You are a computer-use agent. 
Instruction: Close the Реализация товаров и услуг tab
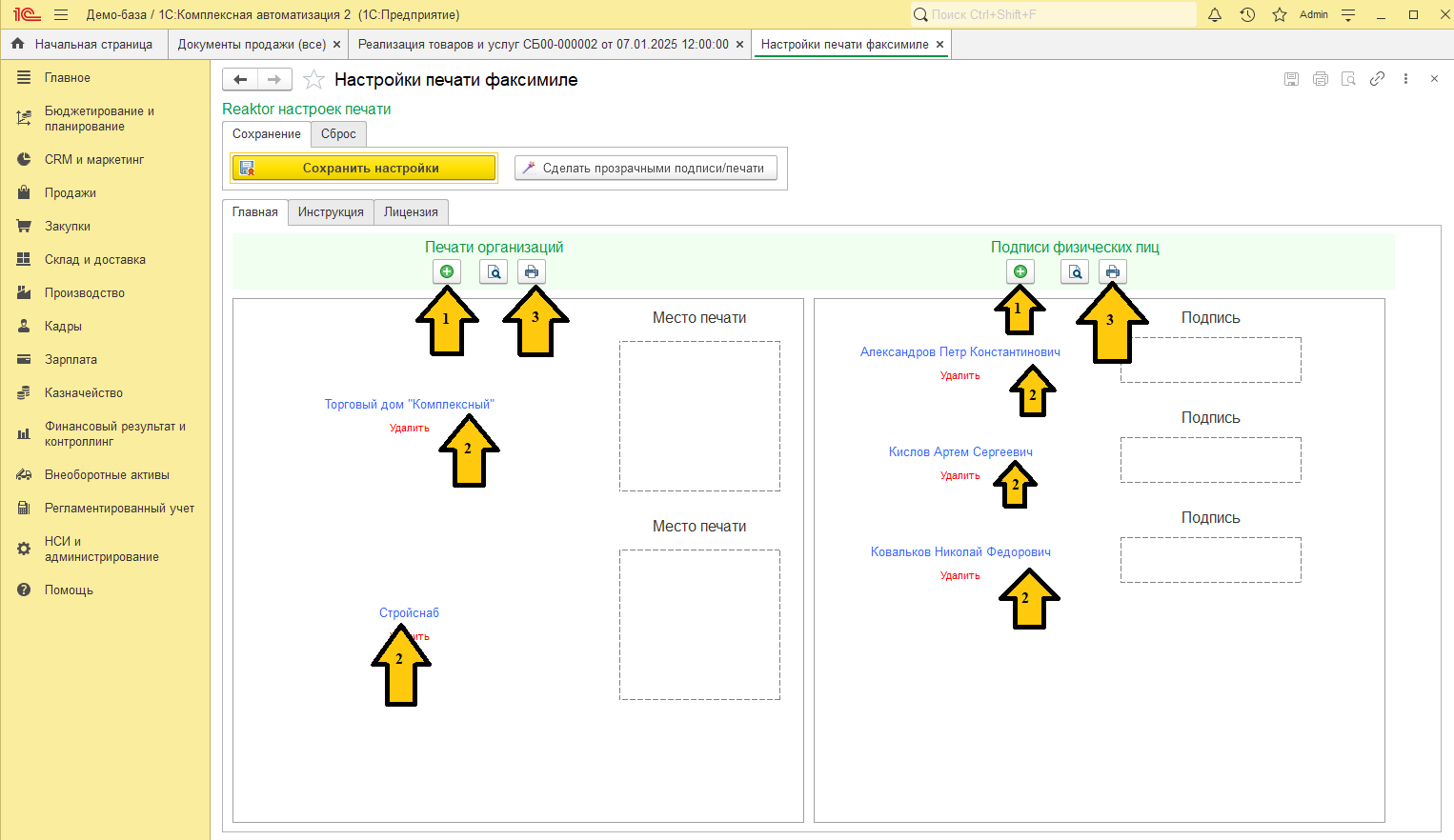tap(739, 45)
